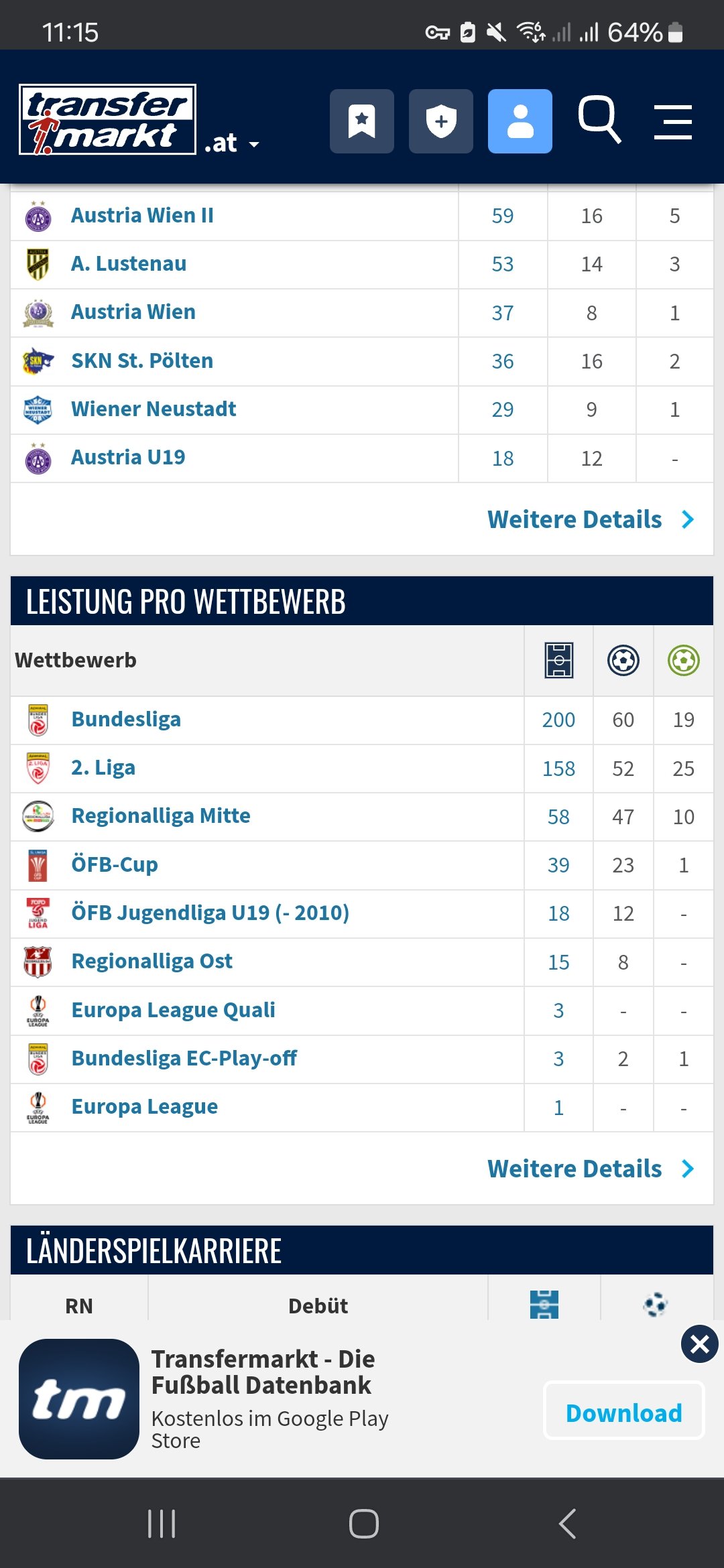The image size is (724, 1568).
Task: Open Regionalliga Mitte competition
Action: [x=161, y=815]
